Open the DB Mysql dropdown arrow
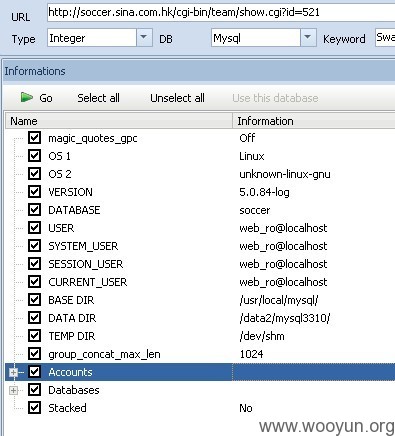Screen dimensions: 395x436 308,37
